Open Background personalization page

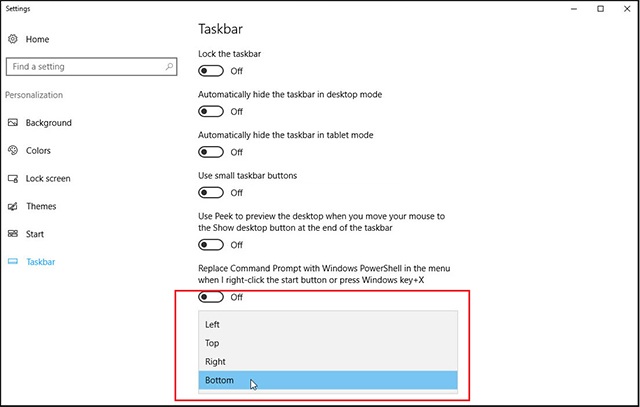click(x=49, y=123)
